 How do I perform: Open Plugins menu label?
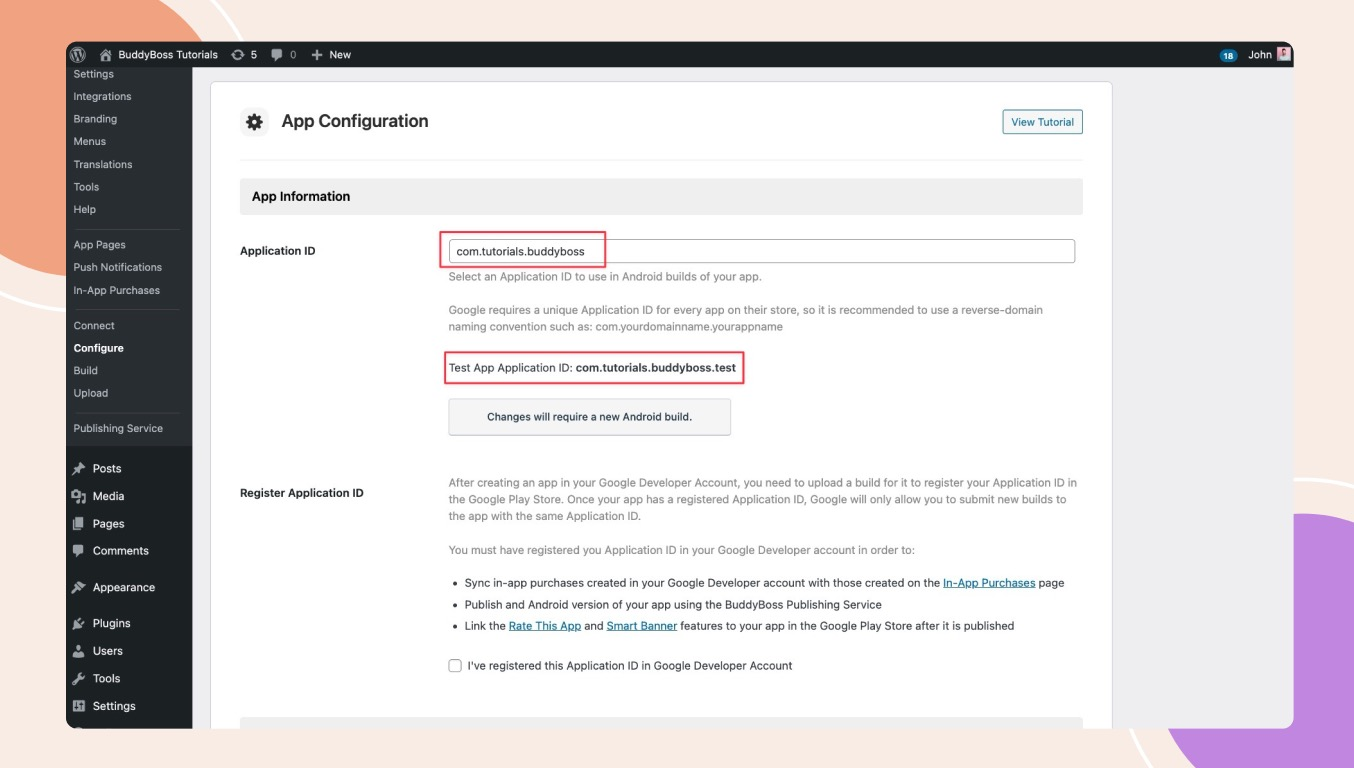[x=111, y=624]
